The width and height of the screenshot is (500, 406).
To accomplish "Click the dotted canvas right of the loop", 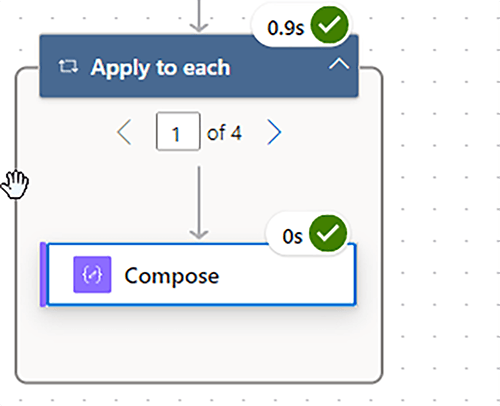I will click(x=440, y=200).
